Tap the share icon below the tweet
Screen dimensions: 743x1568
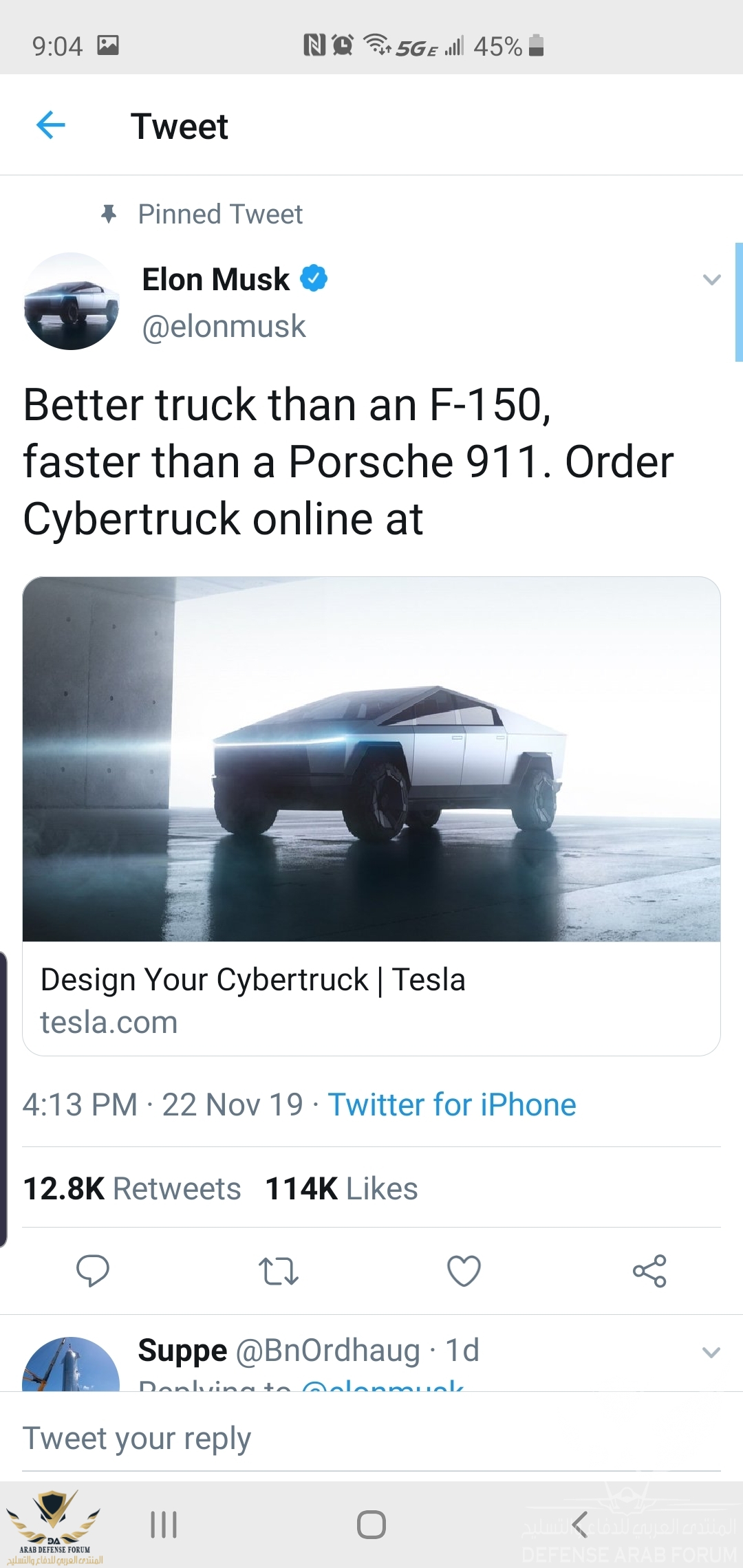pos(649,1270)
